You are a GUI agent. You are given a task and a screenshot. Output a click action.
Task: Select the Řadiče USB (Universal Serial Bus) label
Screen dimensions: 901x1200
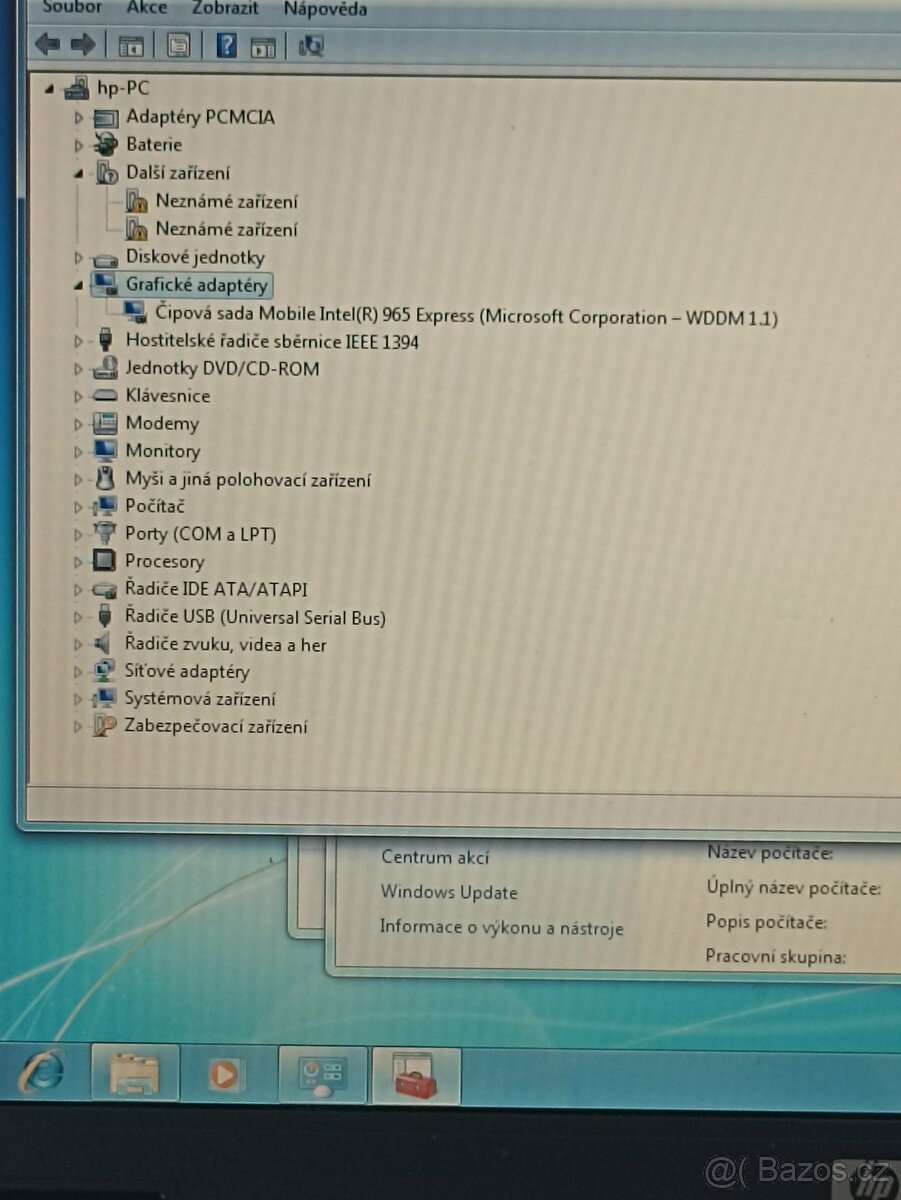tap(255, 617)
